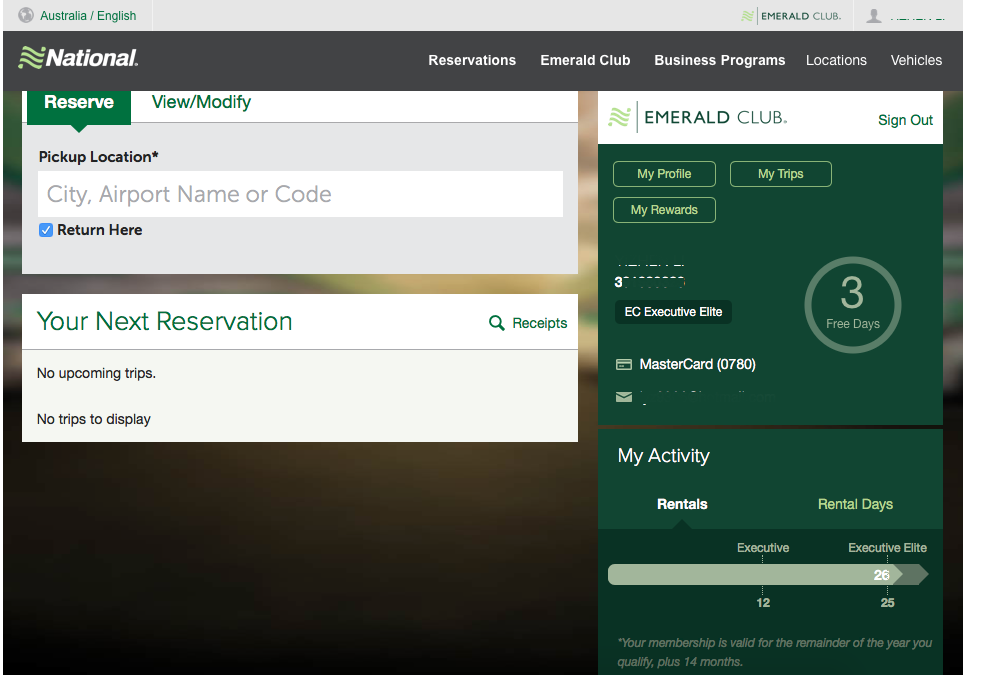
Task: Click the Receipts magnifier icon
Action: [496, 322]
